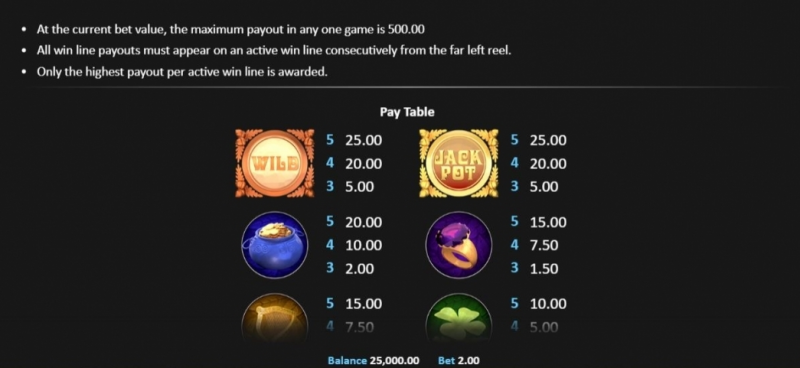Click the Pay Table heading

tap(407, 112)
